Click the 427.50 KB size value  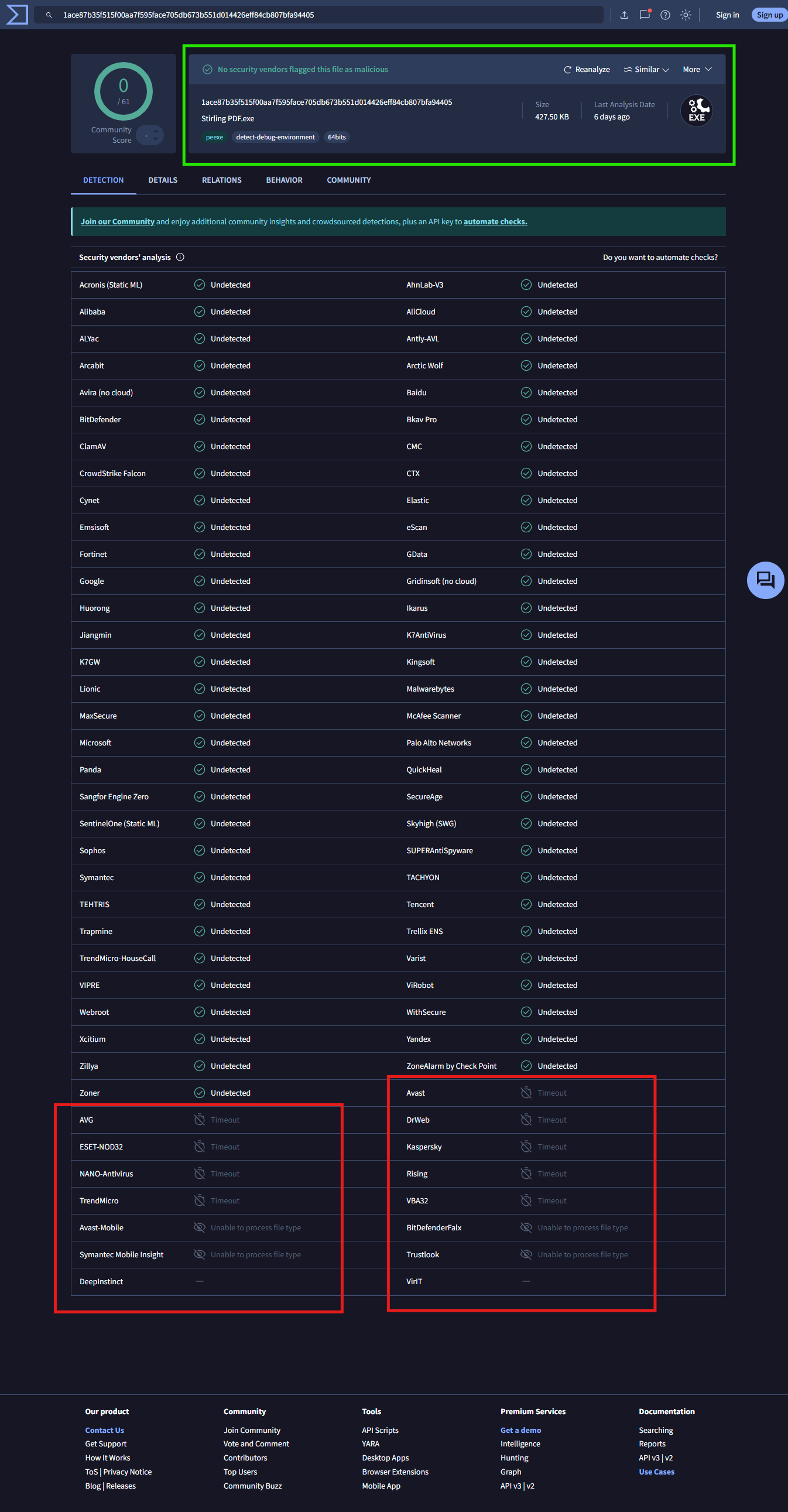(551, 117)
